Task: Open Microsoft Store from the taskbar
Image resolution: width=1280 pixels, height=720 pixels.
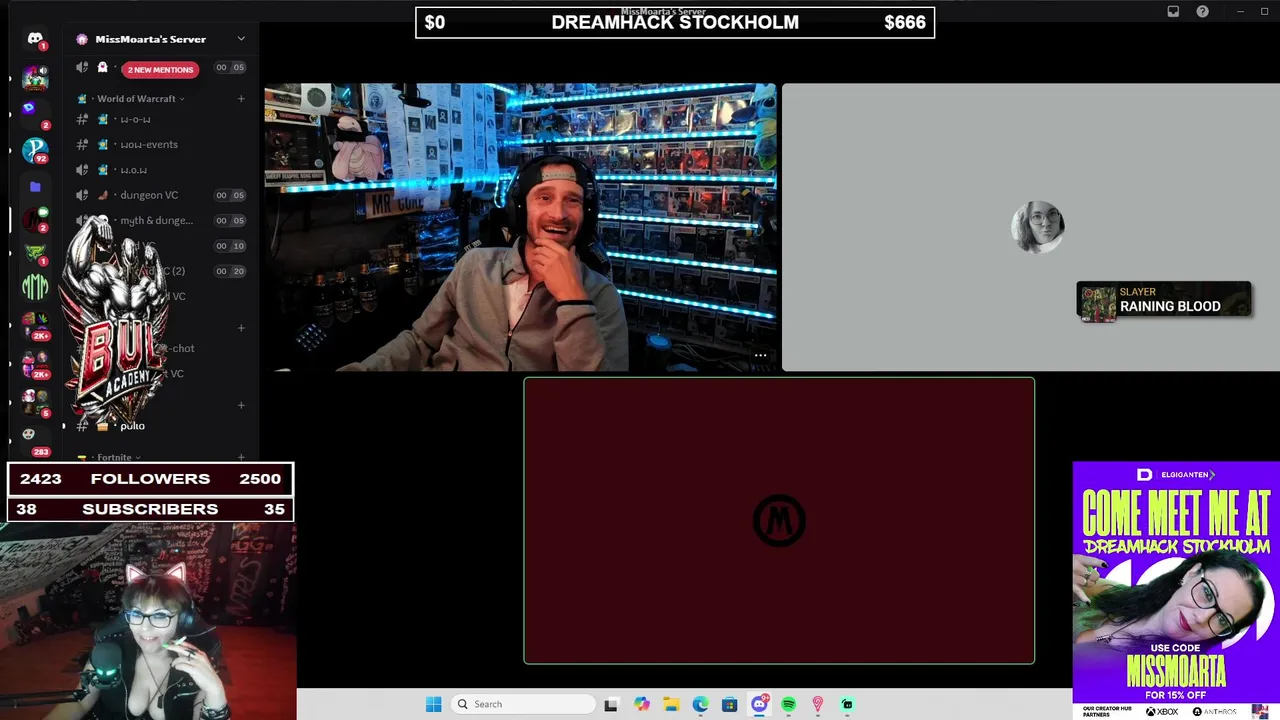Action: coord(730,704)
